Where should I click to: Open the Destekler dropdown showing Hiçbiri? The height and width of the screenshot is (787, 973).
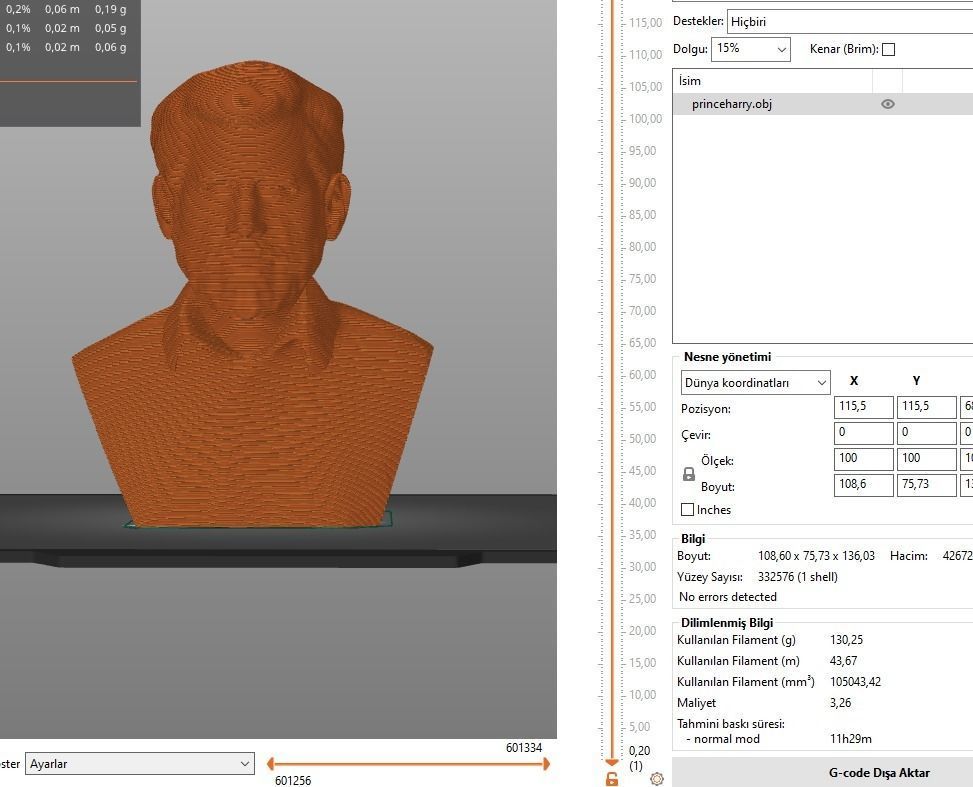(850, 22)
